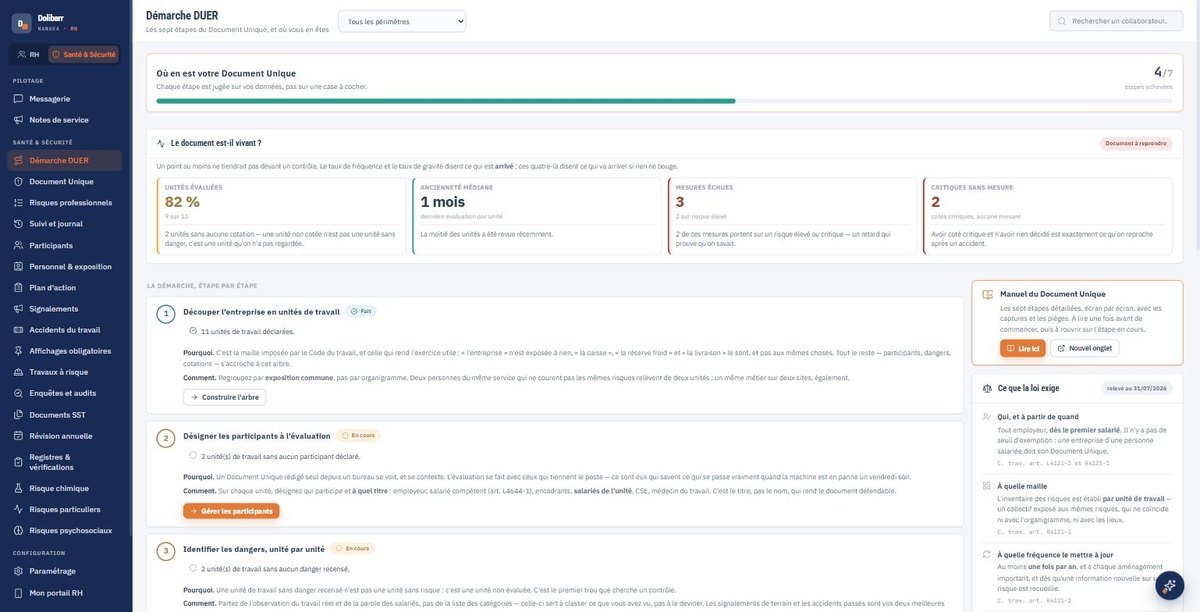Click the Risque chimique flask icon
Image resolution: width=1200 pixels, height=612 pixels.
click(19, 488)
